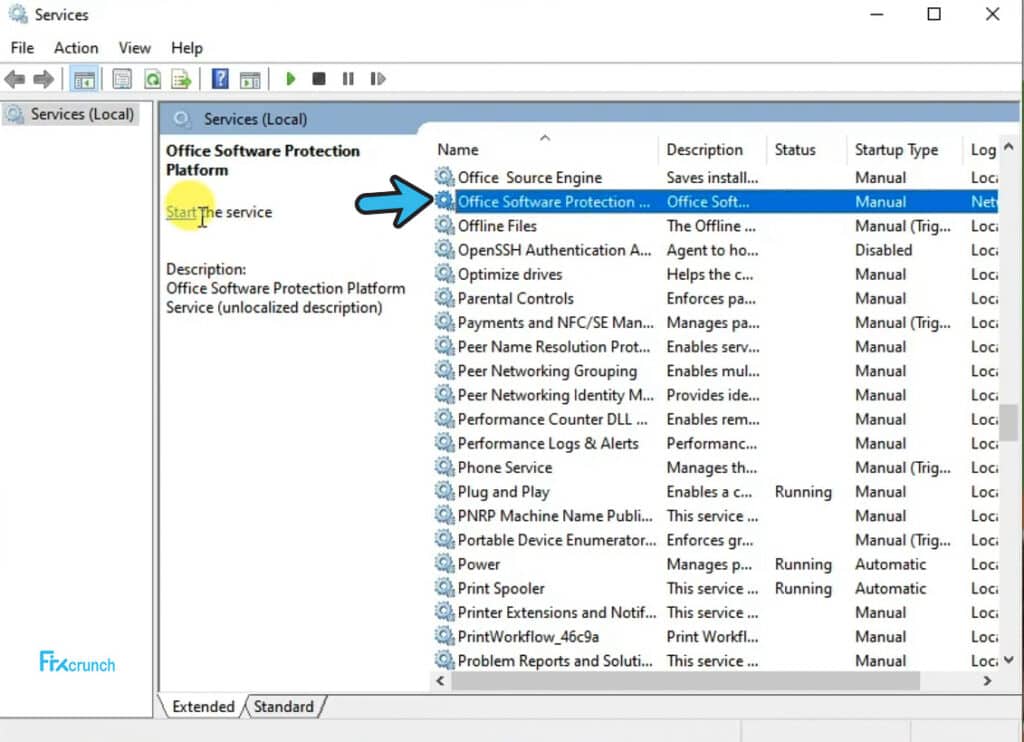Click the gear icon beside Power service

click(x=445, y=564)
